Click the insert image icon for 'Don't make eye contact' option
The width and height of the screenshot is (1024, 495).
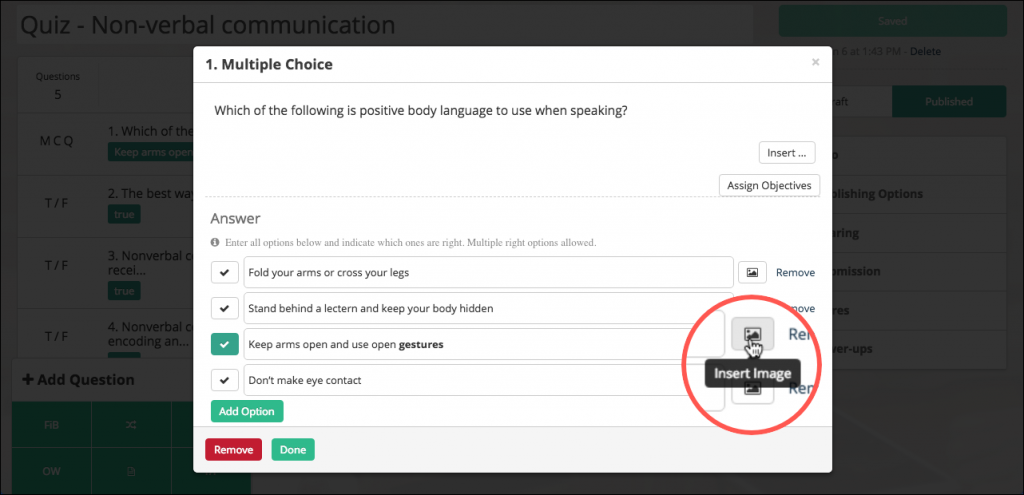[752, 391]
